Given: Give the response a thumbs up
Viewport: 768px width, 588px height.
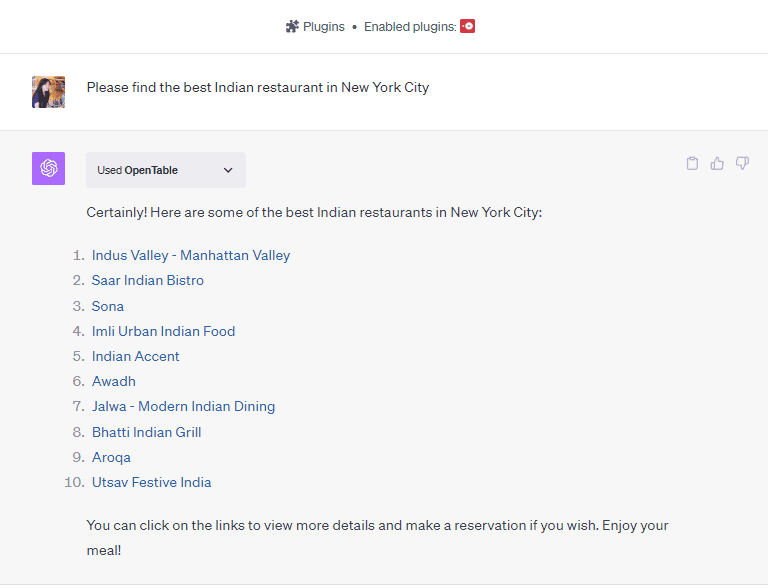Looking at the screenshot, I should 717,163.
